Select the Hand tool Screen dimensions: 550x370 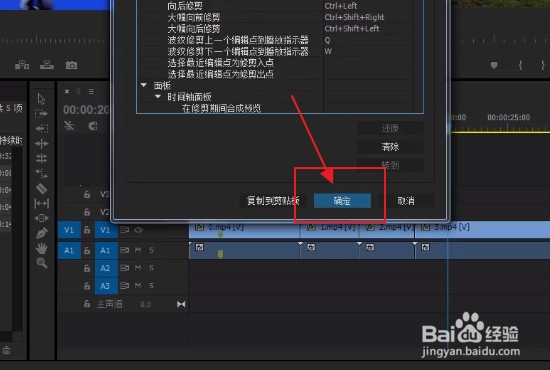[x=41, y=248]
